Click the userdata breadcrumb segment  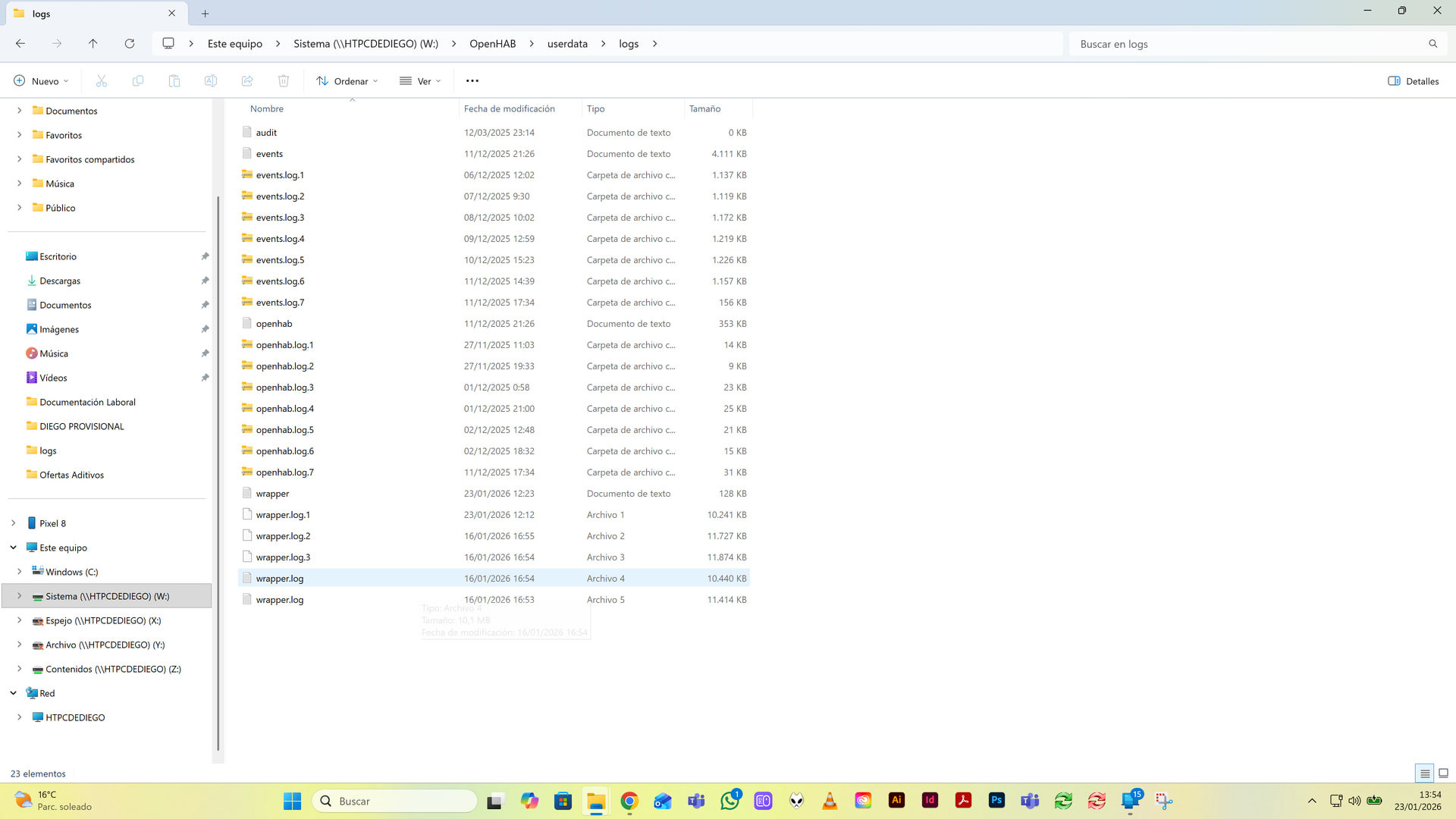567,44
